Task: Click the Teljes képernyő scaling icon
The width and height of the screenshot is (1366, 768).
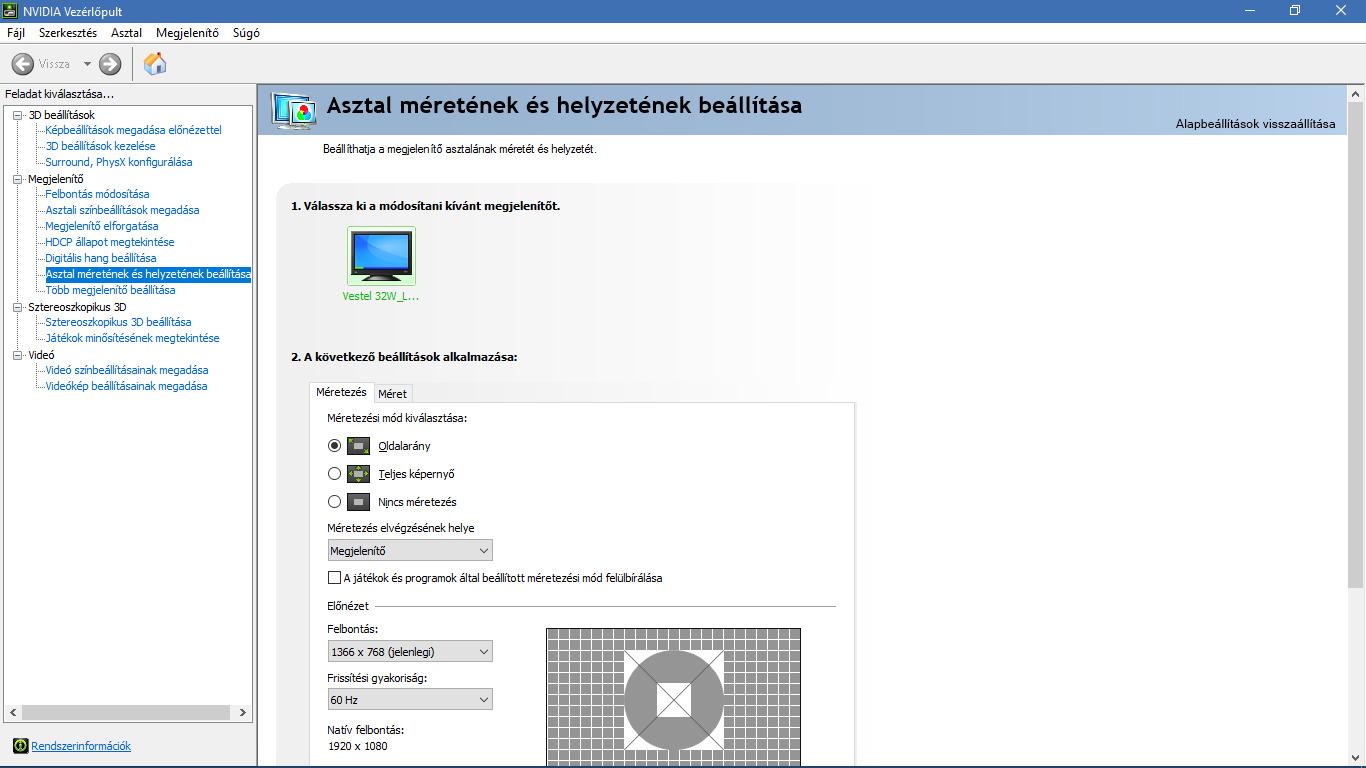Action: pyautogui.click(x=359, y=474)
